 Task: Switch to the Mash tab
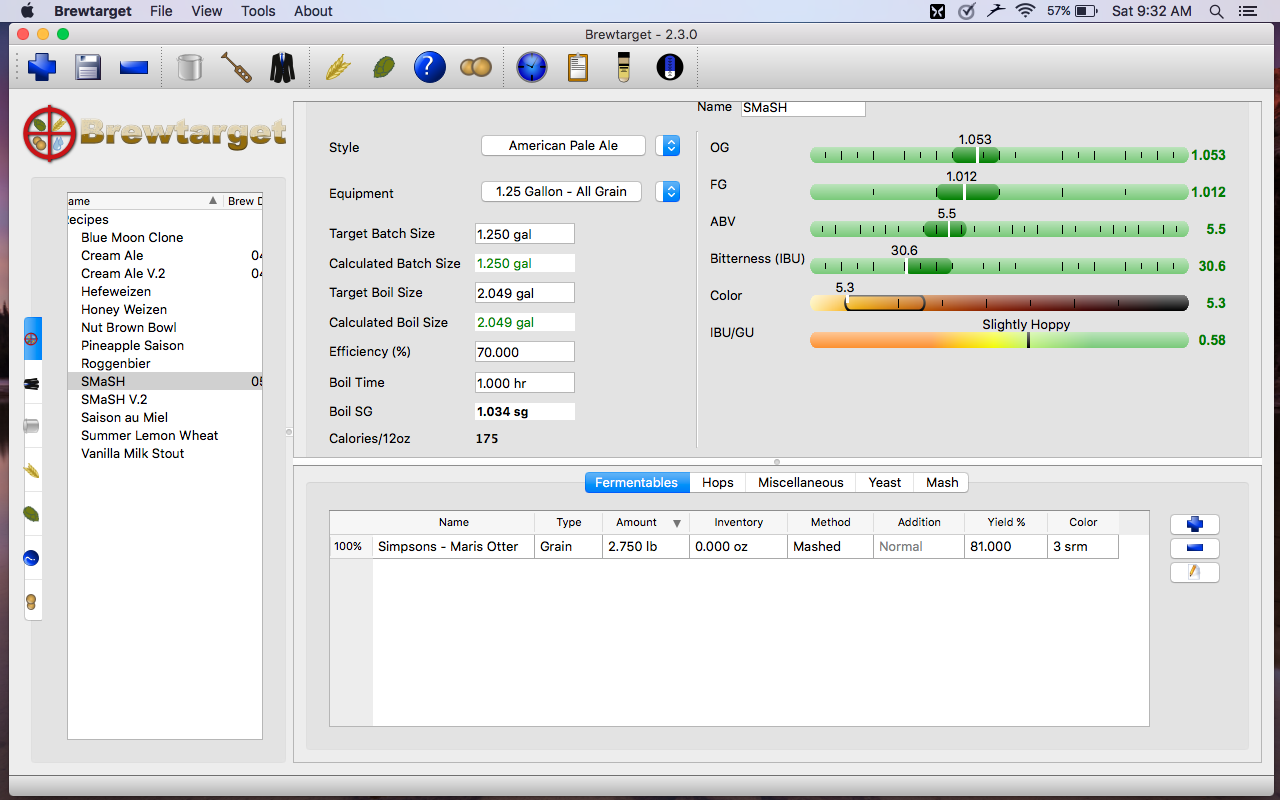[942, 482]
